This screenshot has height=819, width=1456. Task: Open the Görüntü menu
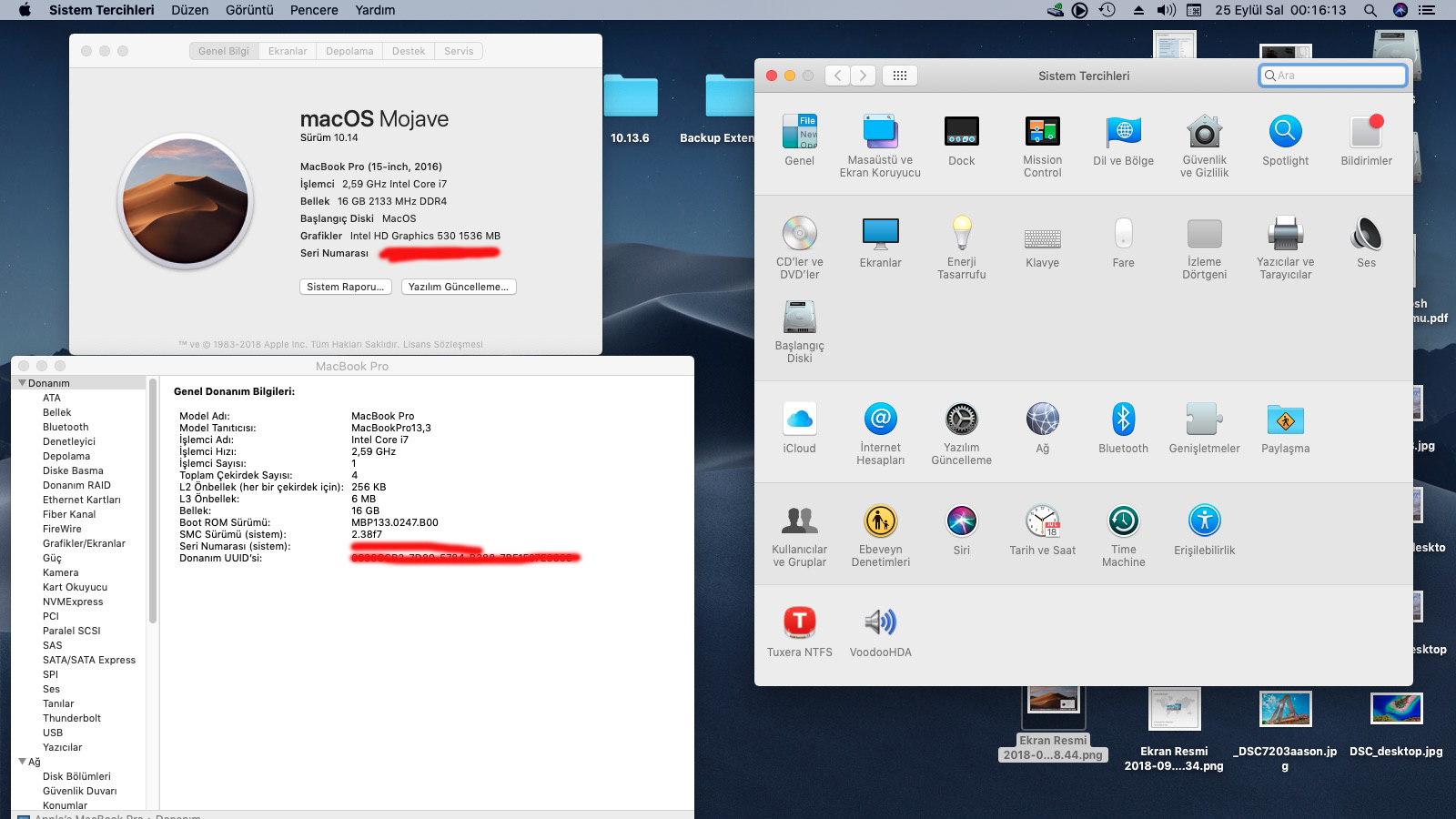248,10
